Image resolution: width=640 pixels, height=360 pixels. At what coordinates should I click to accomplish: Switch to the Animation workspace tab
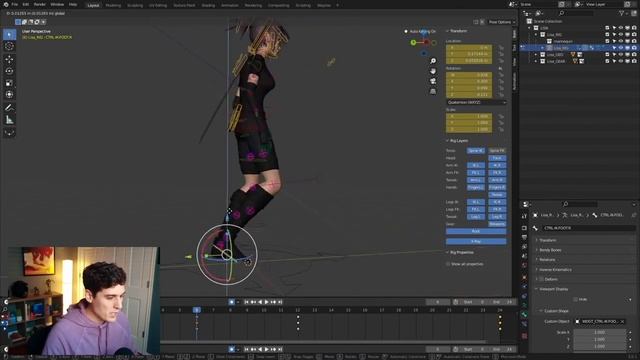229,5
